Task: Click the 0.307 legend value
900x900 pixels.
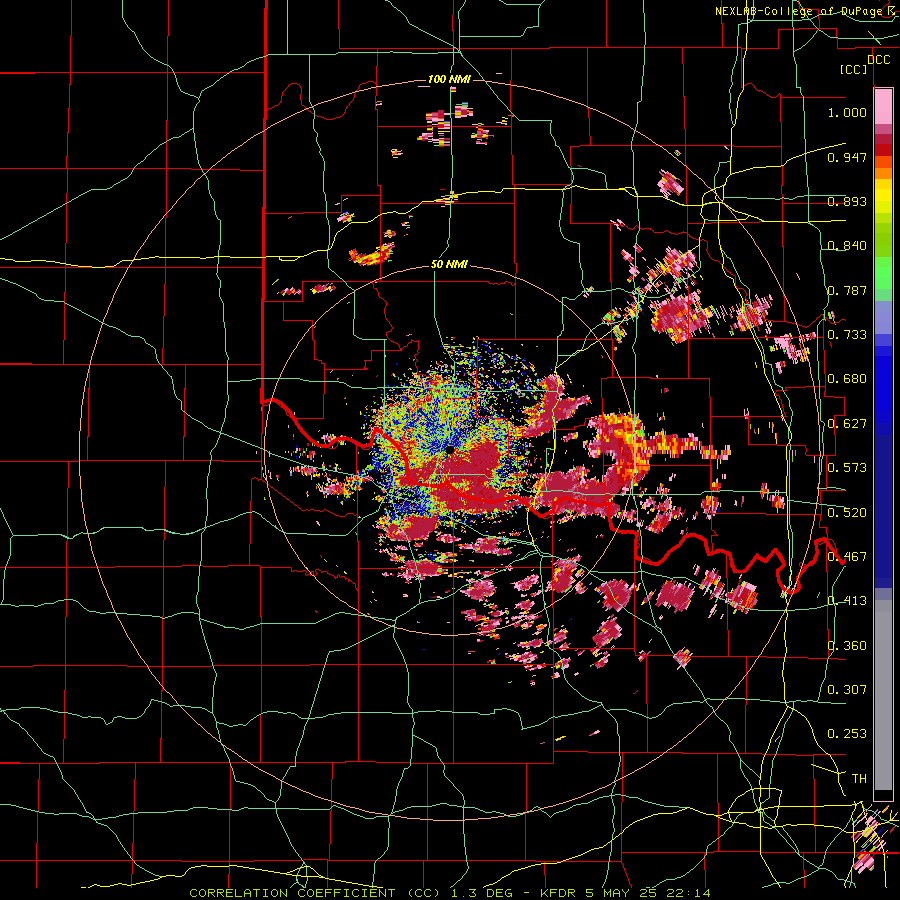Action: coord(847,689)
